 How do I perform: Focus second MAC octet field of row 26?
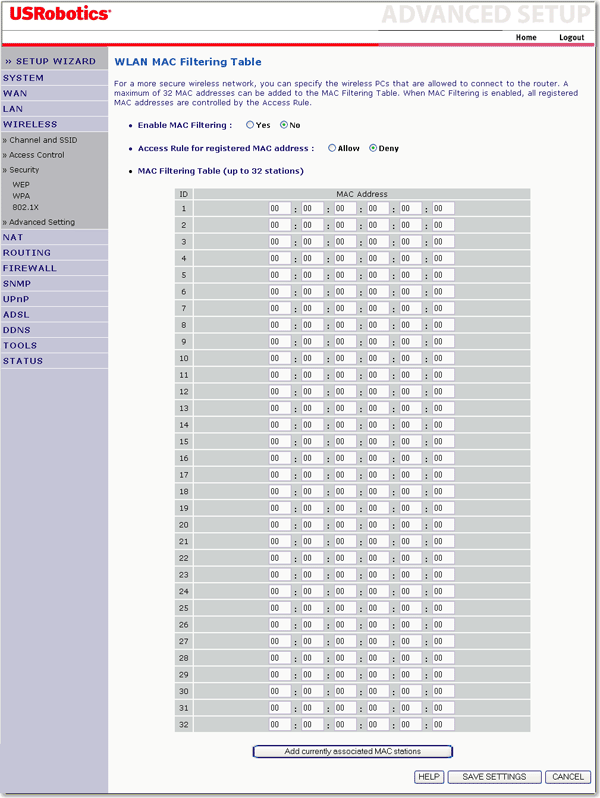[x=312, y=624]
